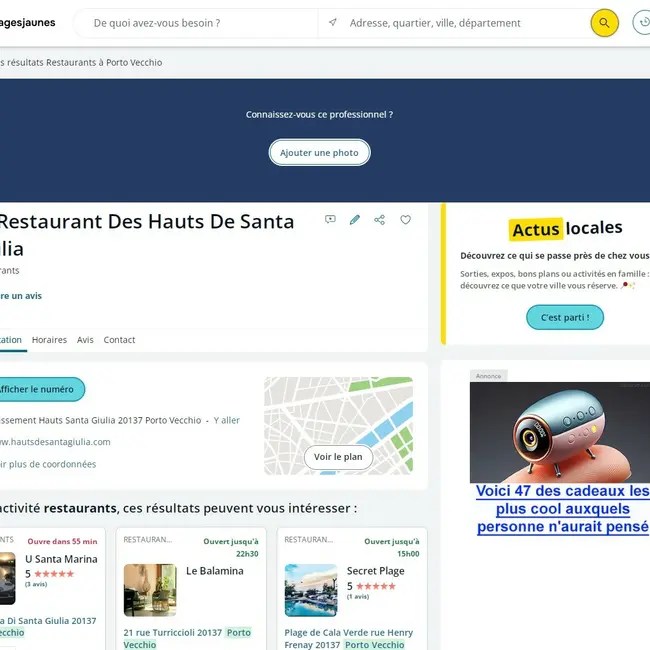The image size is (650, 650).
Task: Click the 'Plage de Cala Verde rue Henry' address
Action: pos(349,633)
